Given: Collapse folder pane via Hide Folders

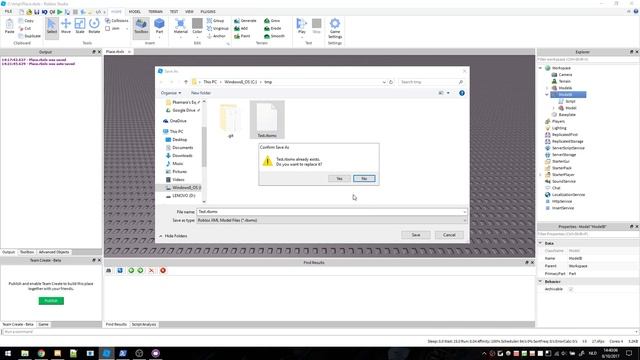Looking at the screenshot, I should click(x=173, y=236).
